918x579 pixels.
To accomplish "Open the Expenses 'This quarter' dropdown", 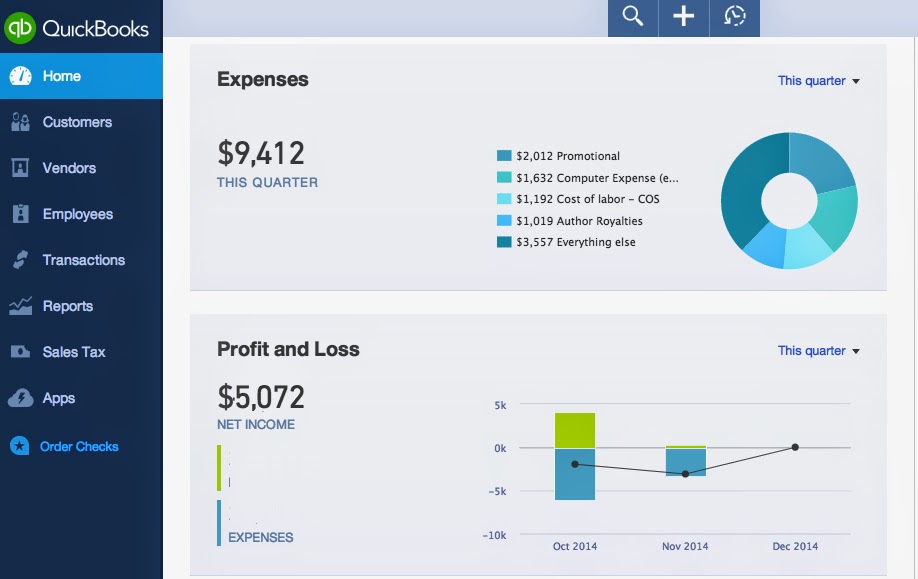I will click(x=818, y=80).
